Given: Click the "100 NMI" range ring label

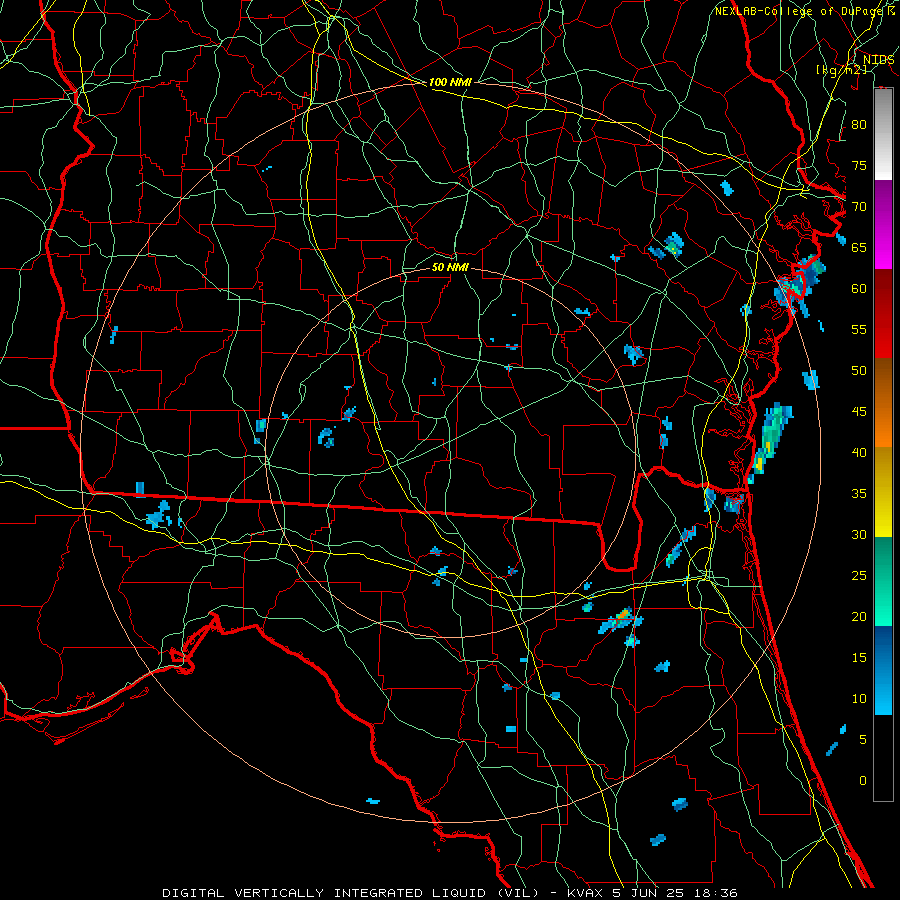Looking at the screenshot, I should click(x=450, y=82).
